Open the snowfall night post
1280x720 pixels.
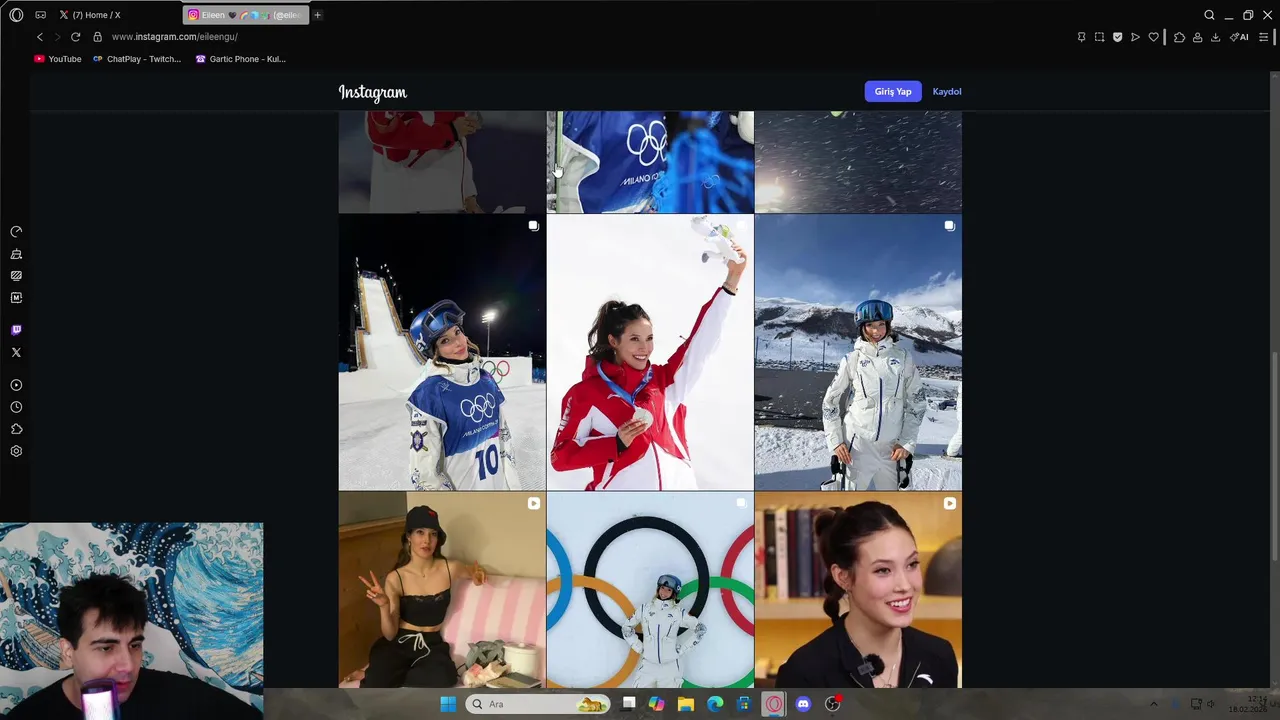click(x=858, y=162)
